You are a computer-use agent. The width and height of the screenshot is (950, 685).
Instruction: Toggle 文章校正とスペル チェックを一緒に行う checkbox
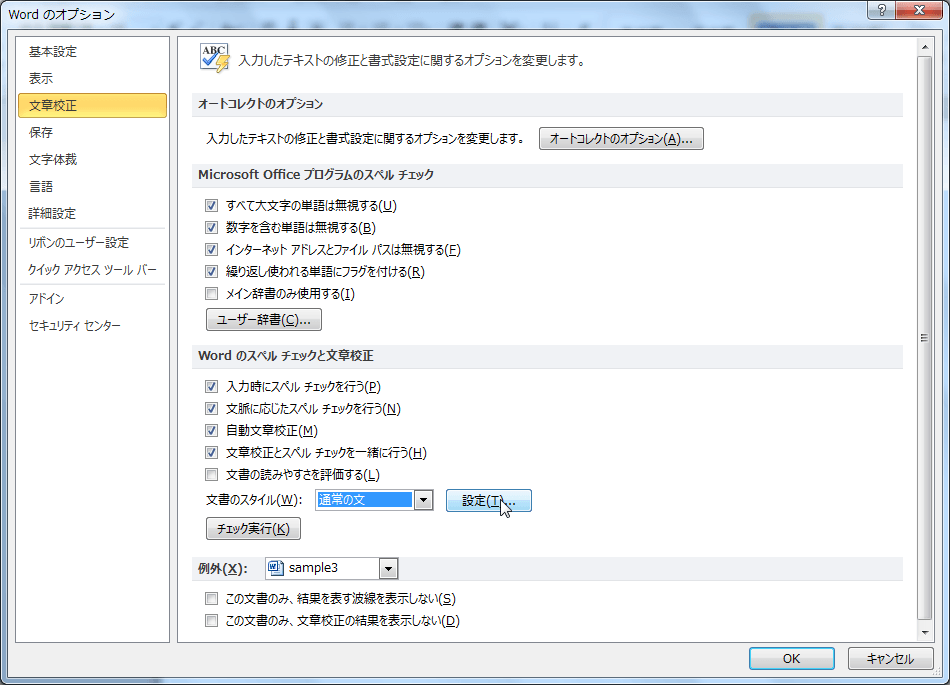click(x=211, y=452)
